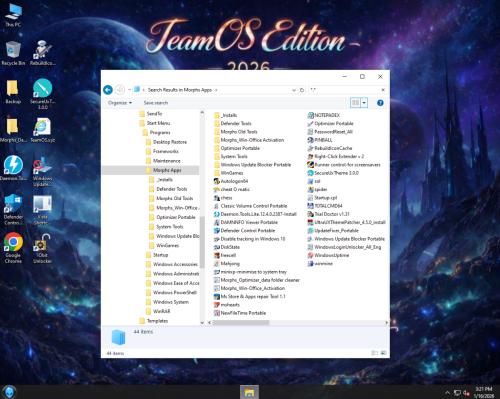Open RebuildIconCache desktop shortcut
Viewport: 500px width, 399px height.
pos(43,53)
